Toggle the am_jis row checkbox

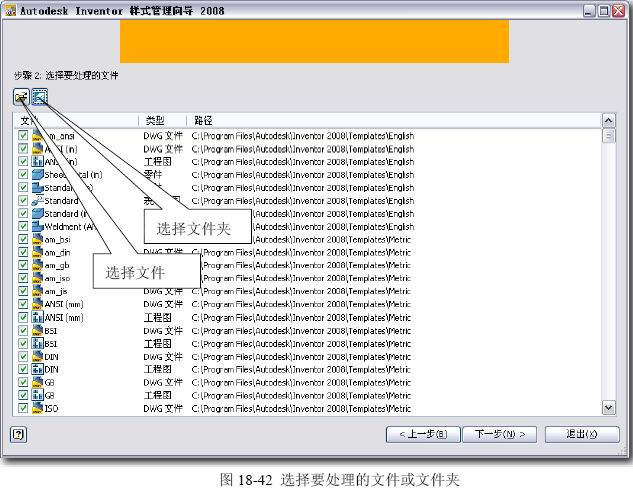pyautogui.click(x=23, y=291)
